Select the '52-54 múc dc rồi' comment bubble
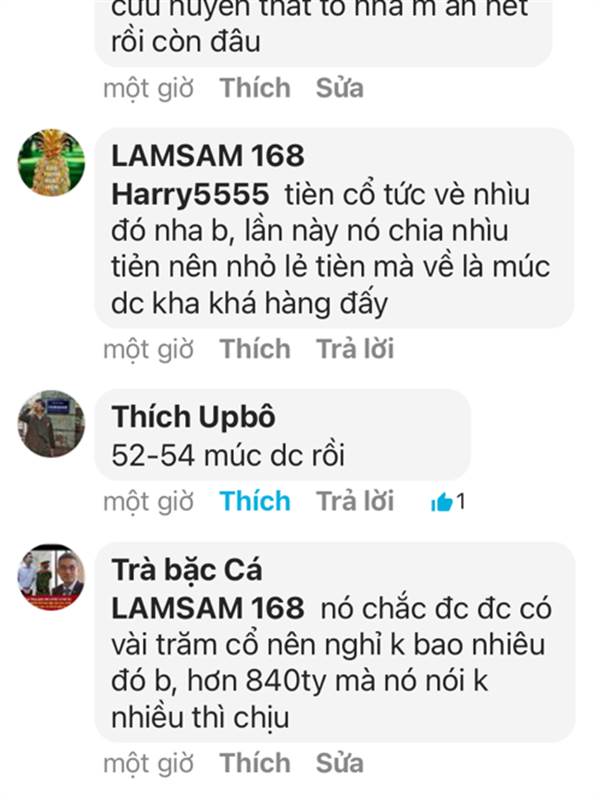Image resolution: width=600 pixels, height=800 pixels. [x=283, y=435]
